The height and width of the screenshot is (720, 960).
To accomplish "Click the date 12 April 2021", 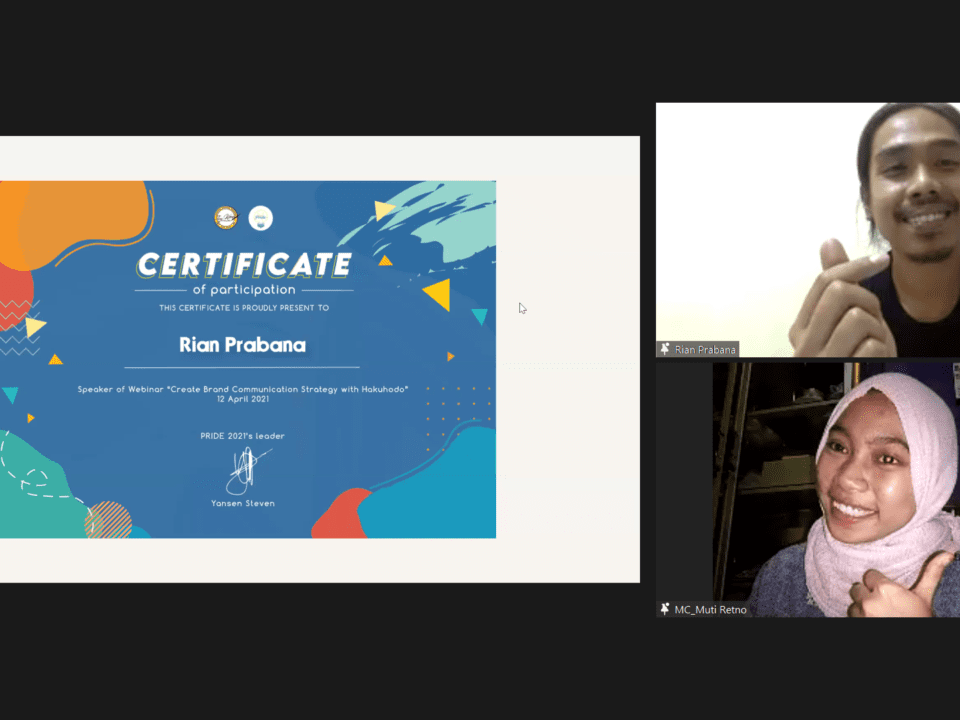I will pos(243,398).
